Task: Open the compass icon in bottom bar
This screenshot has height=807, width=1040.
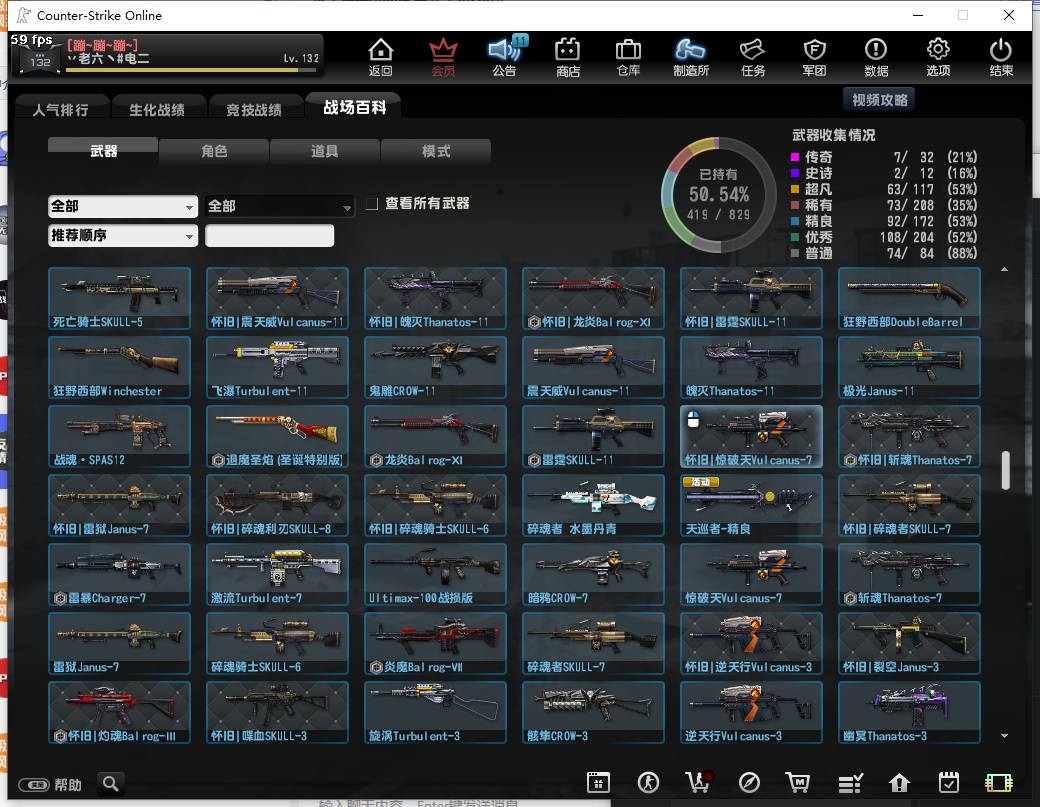Action: coord(749,783)
